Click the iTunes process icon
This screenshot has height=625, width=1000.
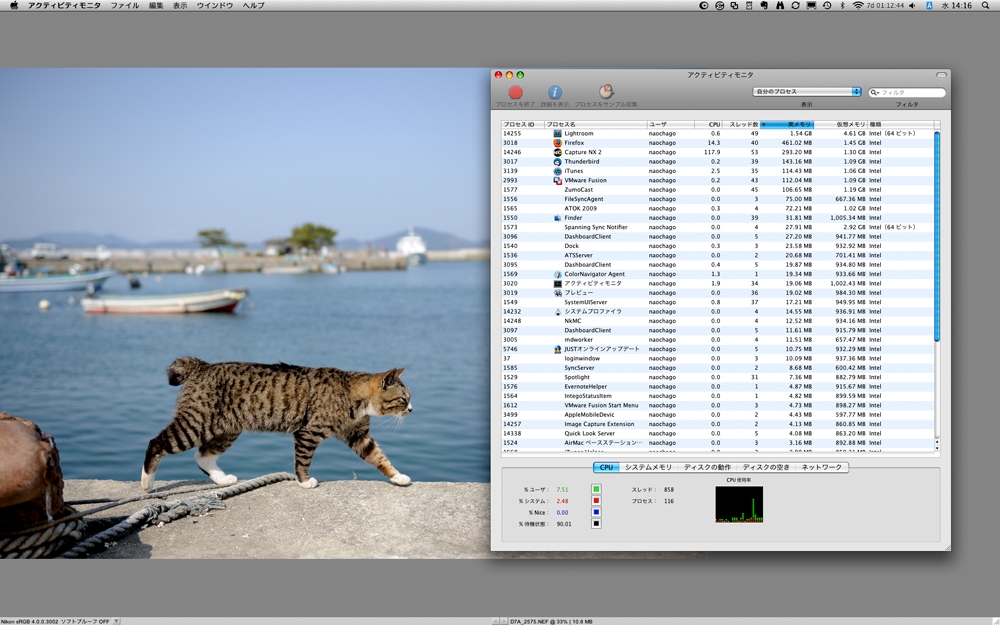(x=558, y=171)
